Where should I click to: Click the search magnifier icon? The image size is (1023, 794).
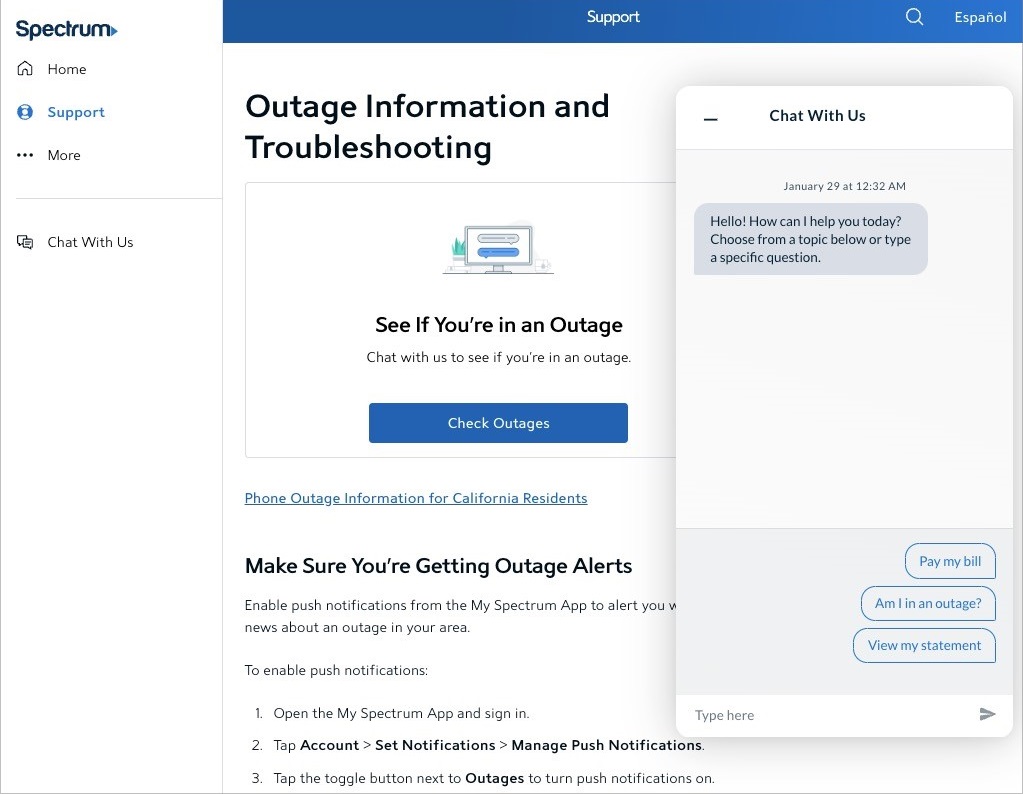tap(914, 17)
